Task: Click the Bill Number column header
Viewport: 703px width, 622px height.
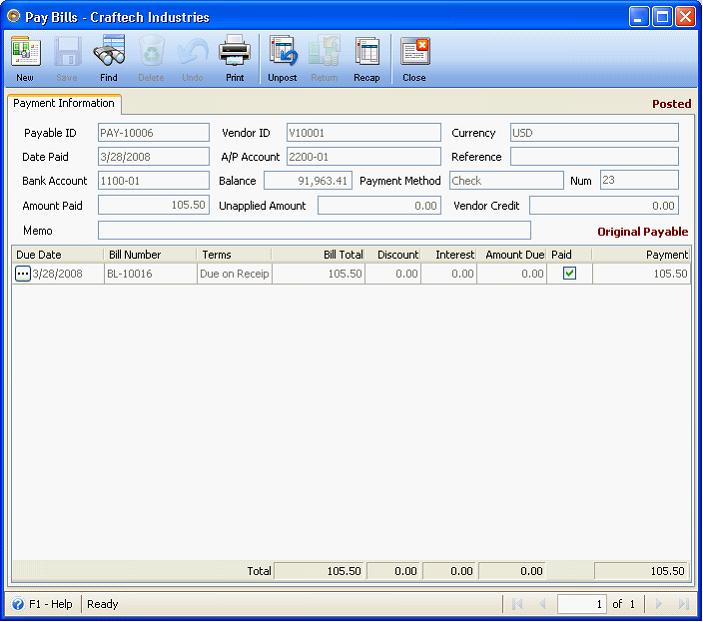Action: tap(151, 255)
